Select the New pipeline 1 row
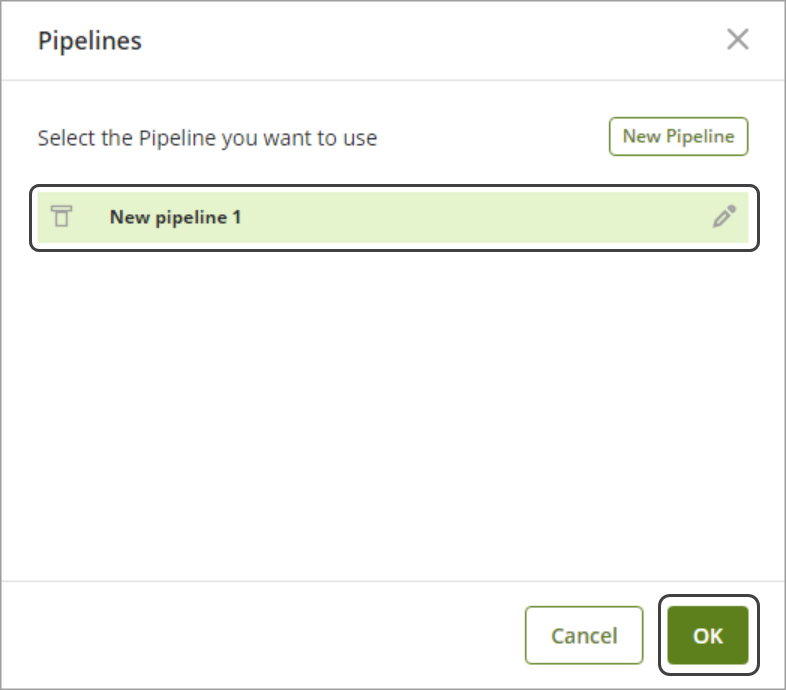Image resolution: width=786 pixels, height=690 pixels. tap(400, 217)
